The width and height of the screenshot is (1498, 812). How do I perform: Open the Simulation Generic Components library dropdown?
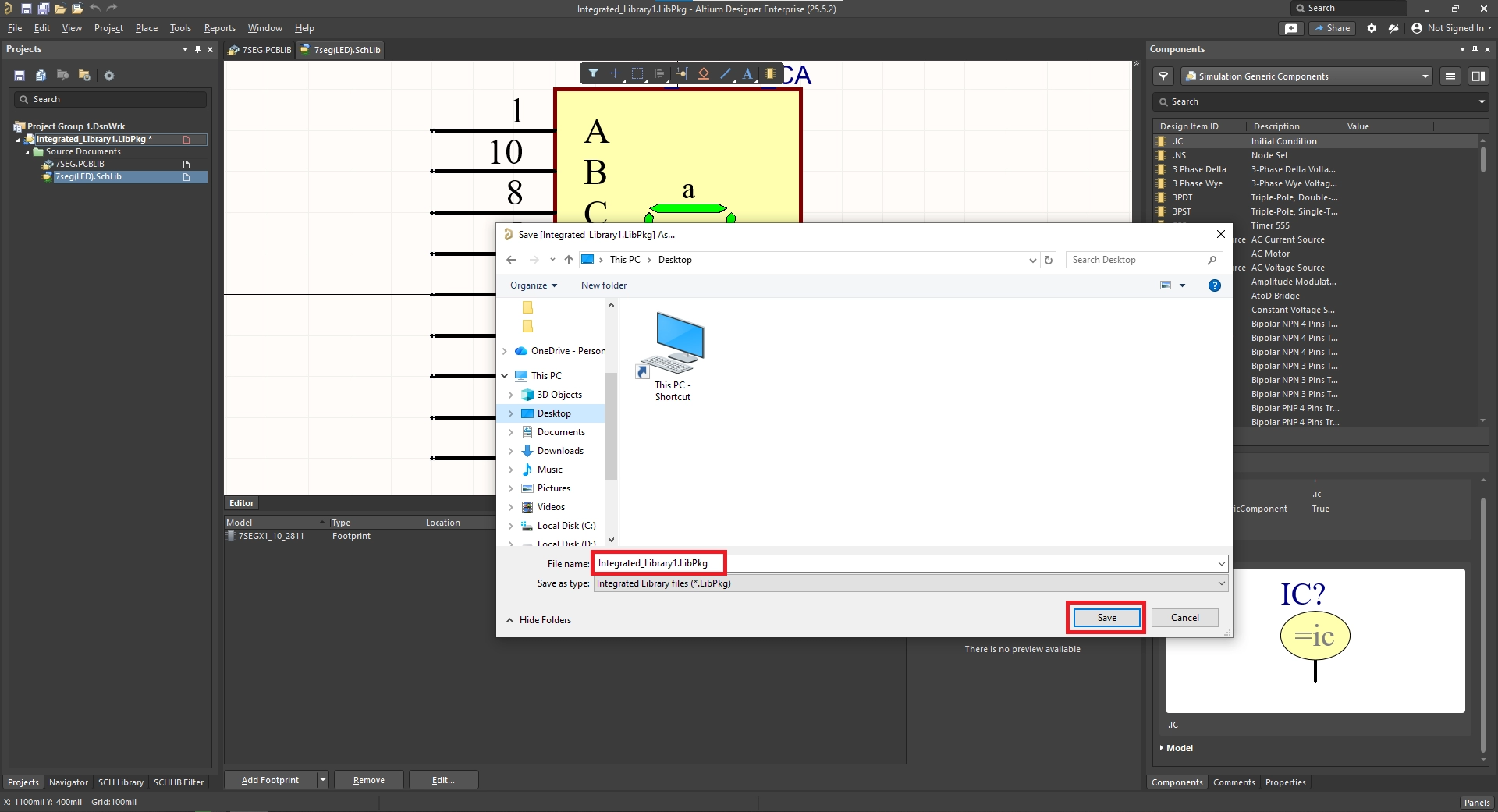[1425, 76]
